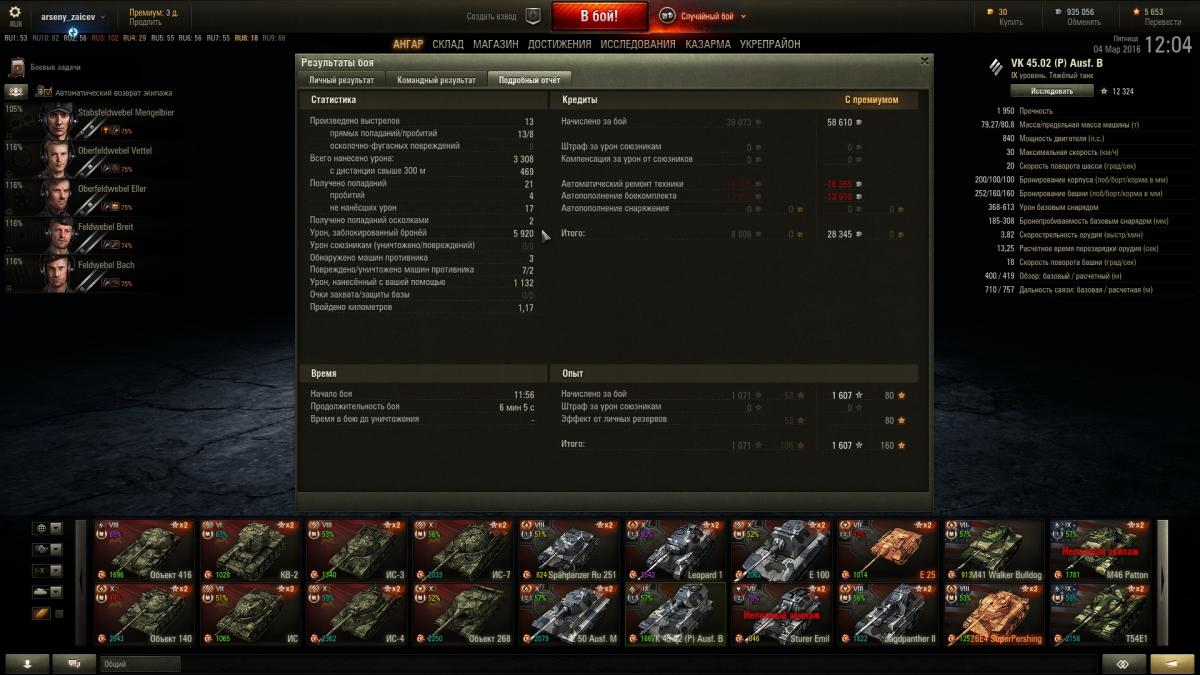This screenshot has height=675, width=1200.
Task: Click the free experience star icon
Action: click(x=1135, y=12)
